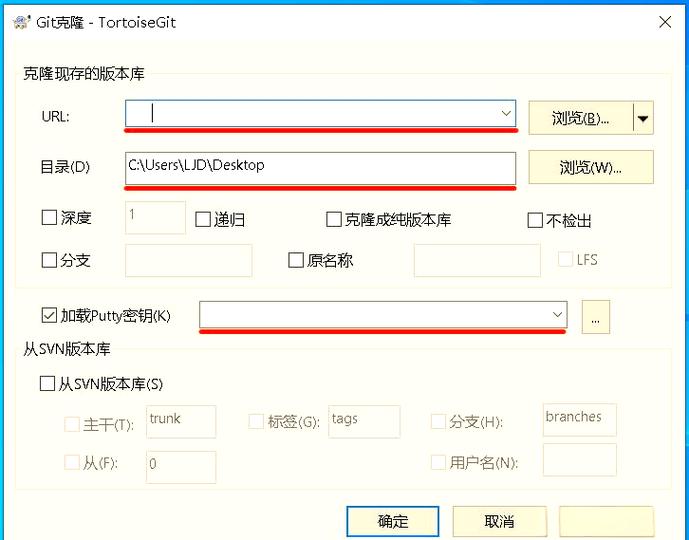The image size is (689, 540).
Task: Click the TortoiseGit icon in the title bar
Action: pyautogui.click(x=21, y=22)
